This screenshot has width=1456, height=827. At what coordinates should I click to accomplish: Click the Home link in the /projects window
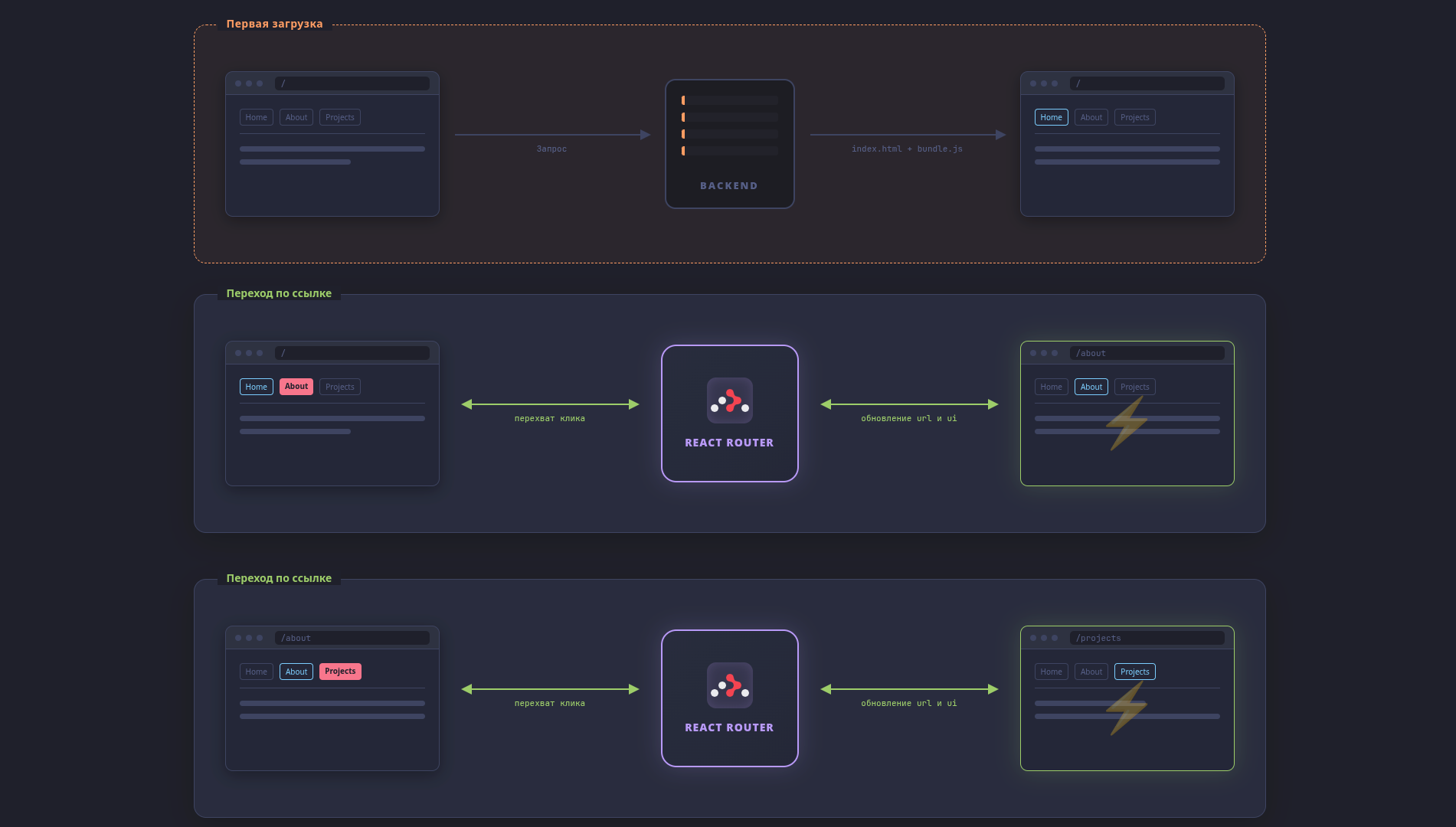[x=1051, y=672]
